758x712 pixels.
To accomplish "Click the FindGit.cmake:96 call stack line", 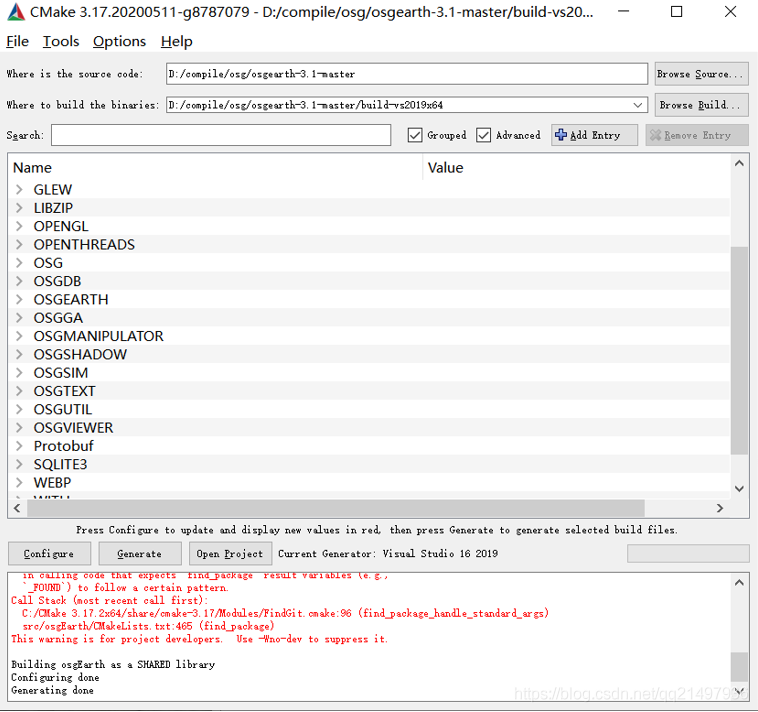I will (286, 613).
